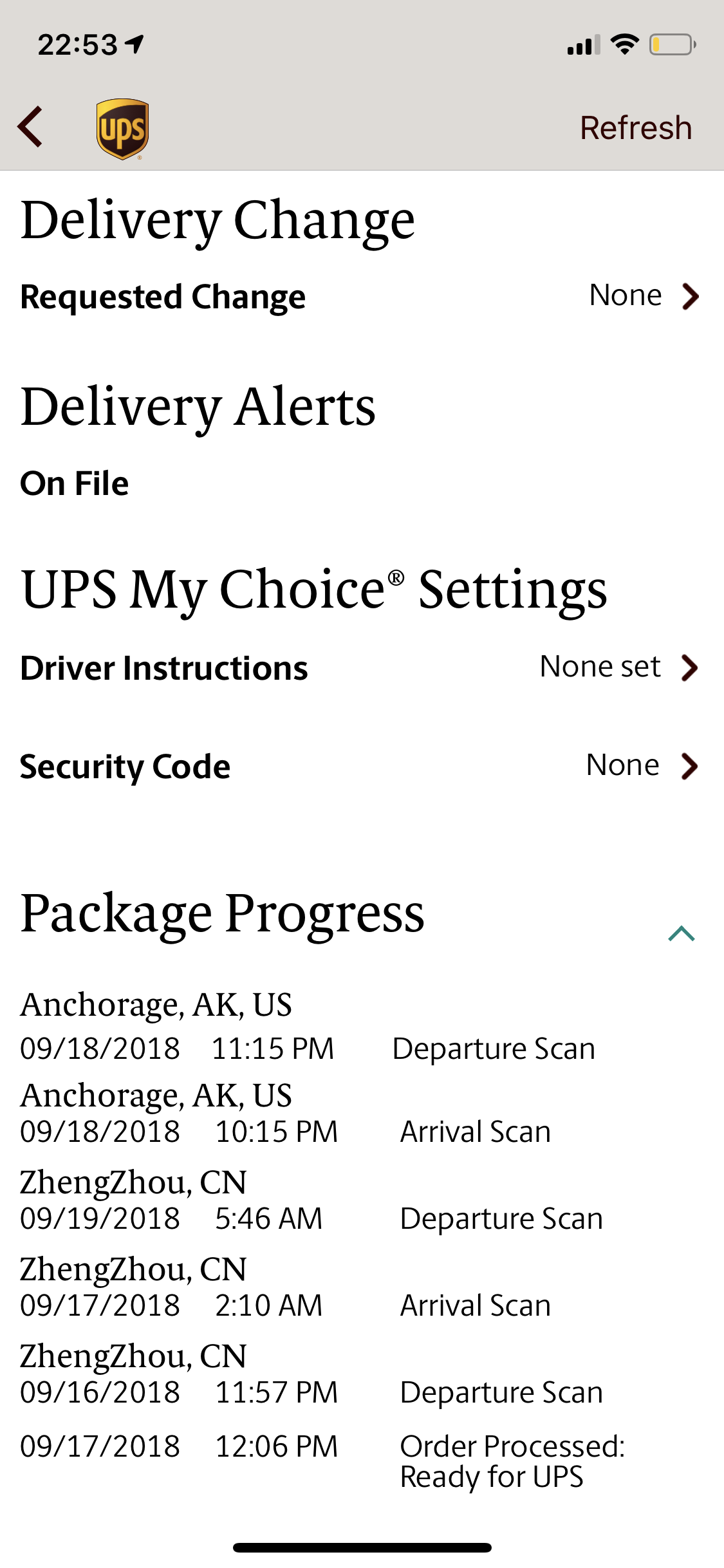Select the Security Code setting

point(125,767)
